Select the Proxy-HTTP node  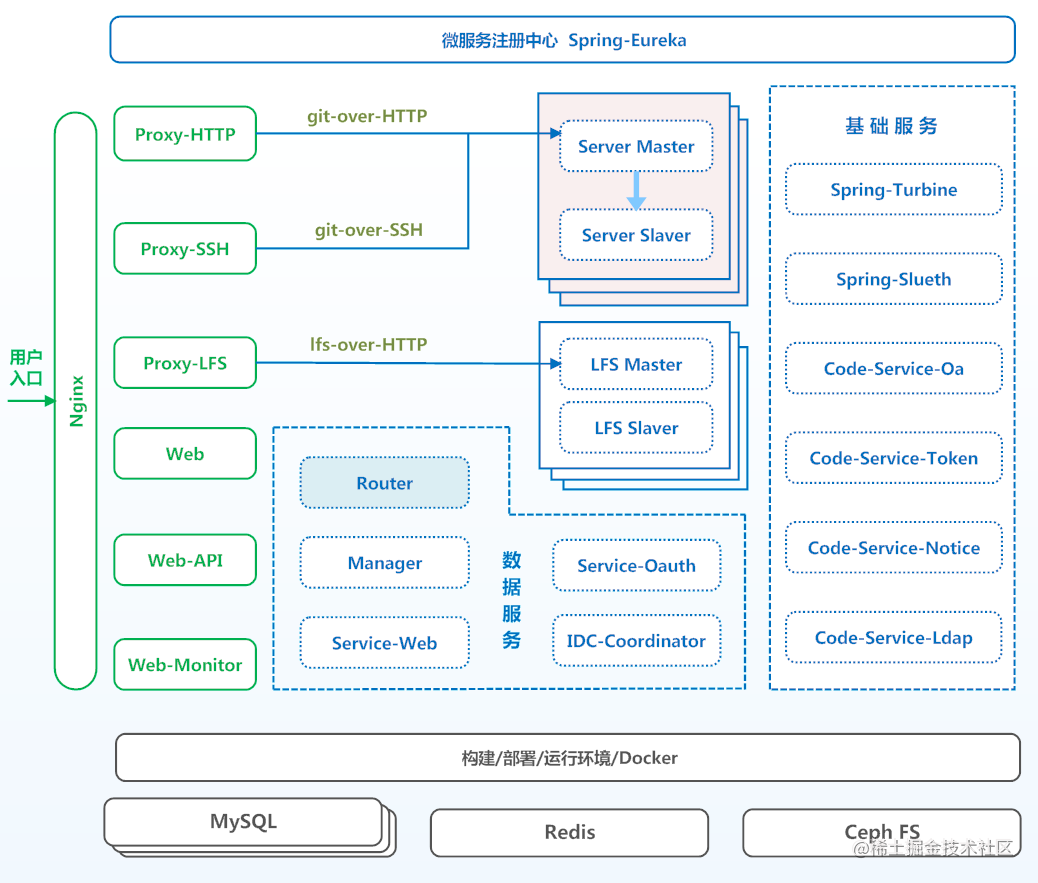tap(184, 134)
